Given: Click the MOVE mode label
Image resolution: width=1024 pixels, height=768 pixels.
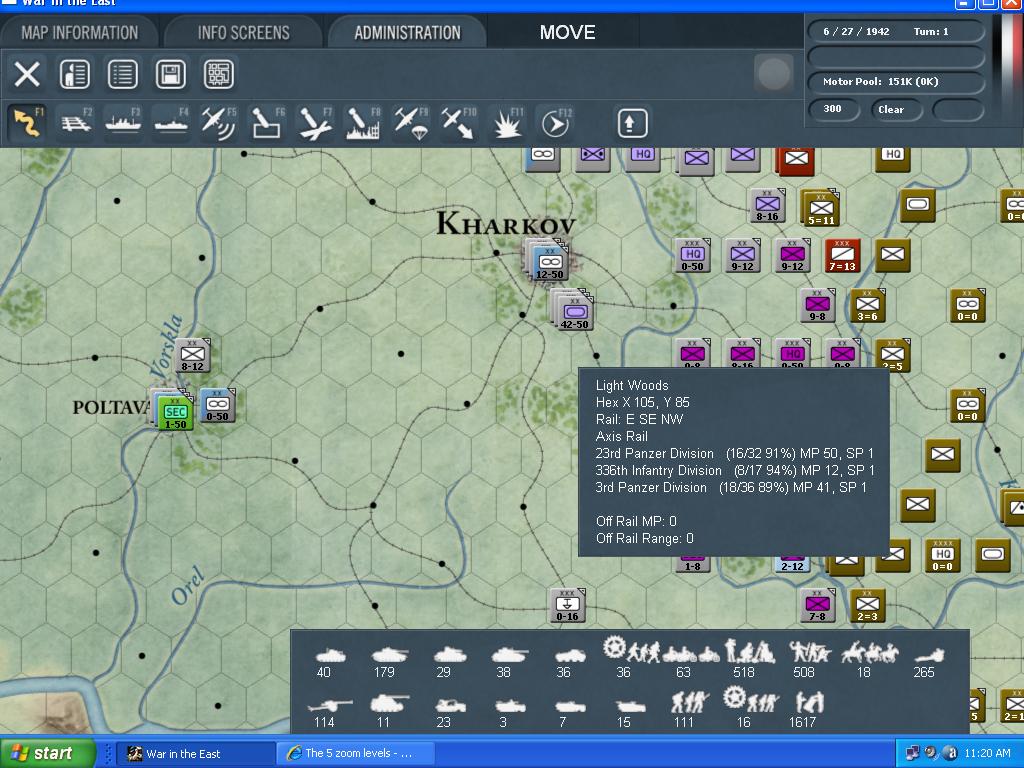Looking at the screenshot, I should pos(568,32).
